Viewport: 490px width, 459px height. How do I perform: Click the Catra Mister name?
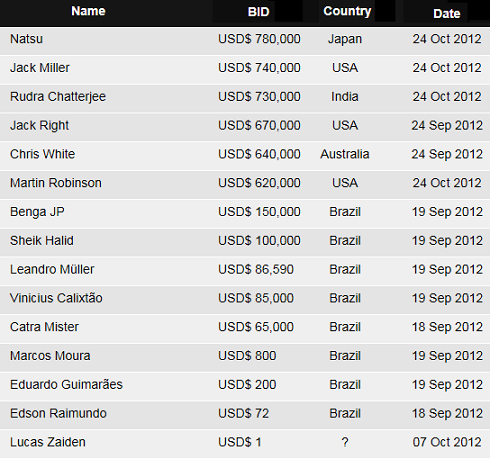point(44,327)
